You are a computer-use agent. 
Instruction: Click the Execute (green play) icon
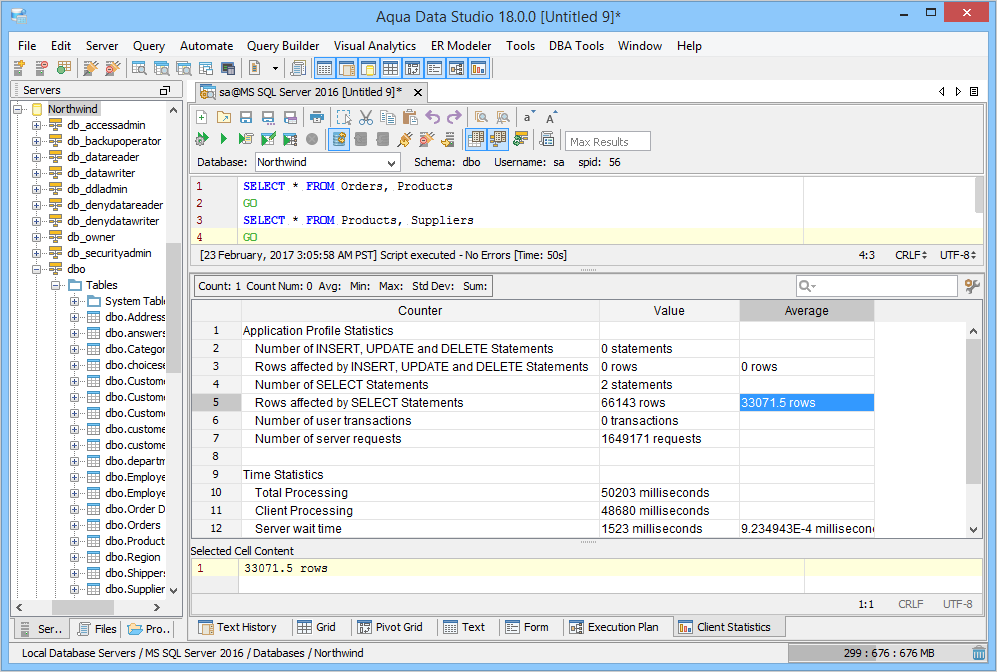[x=223, y=140]
